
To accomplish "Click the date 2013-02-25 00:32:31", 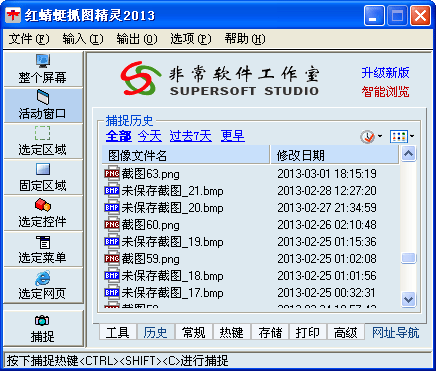I will [x=327, y=293].
